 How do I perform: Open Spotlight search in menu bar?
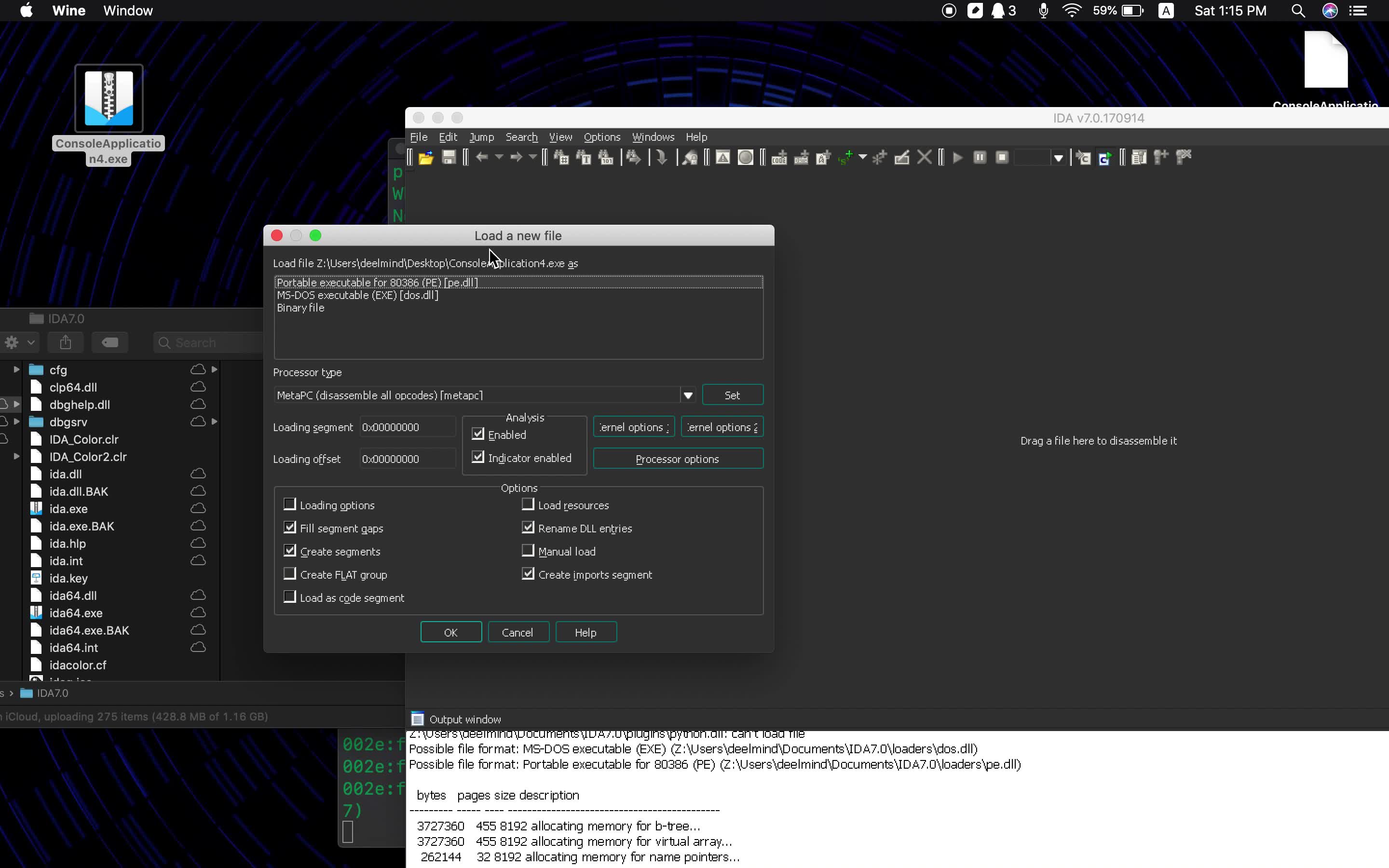click(1298, 11)
